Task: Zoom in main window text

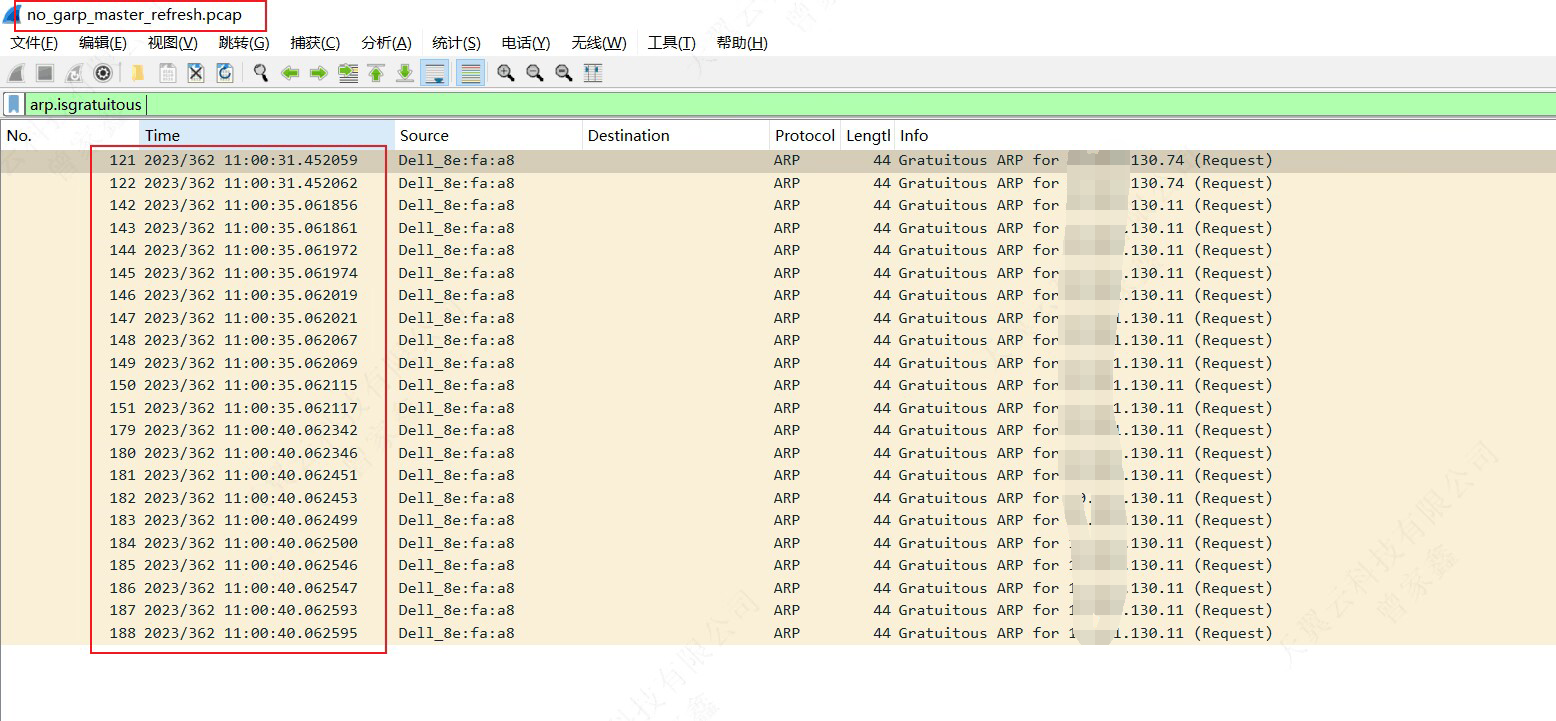Action: (x=506, y=73)
